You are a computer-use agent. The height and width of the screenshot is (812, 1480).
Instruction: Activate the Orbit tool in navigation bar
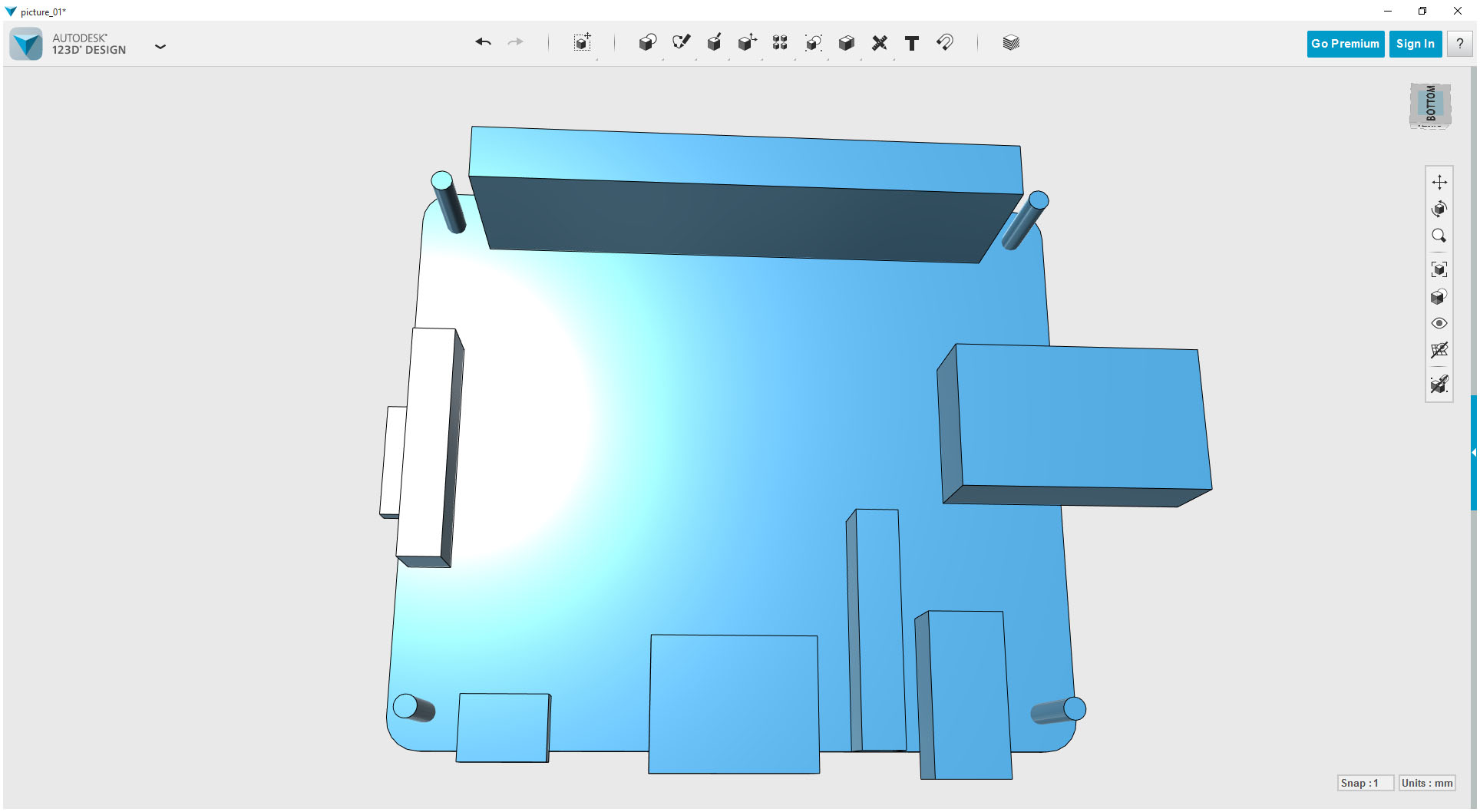(1440, 209)
